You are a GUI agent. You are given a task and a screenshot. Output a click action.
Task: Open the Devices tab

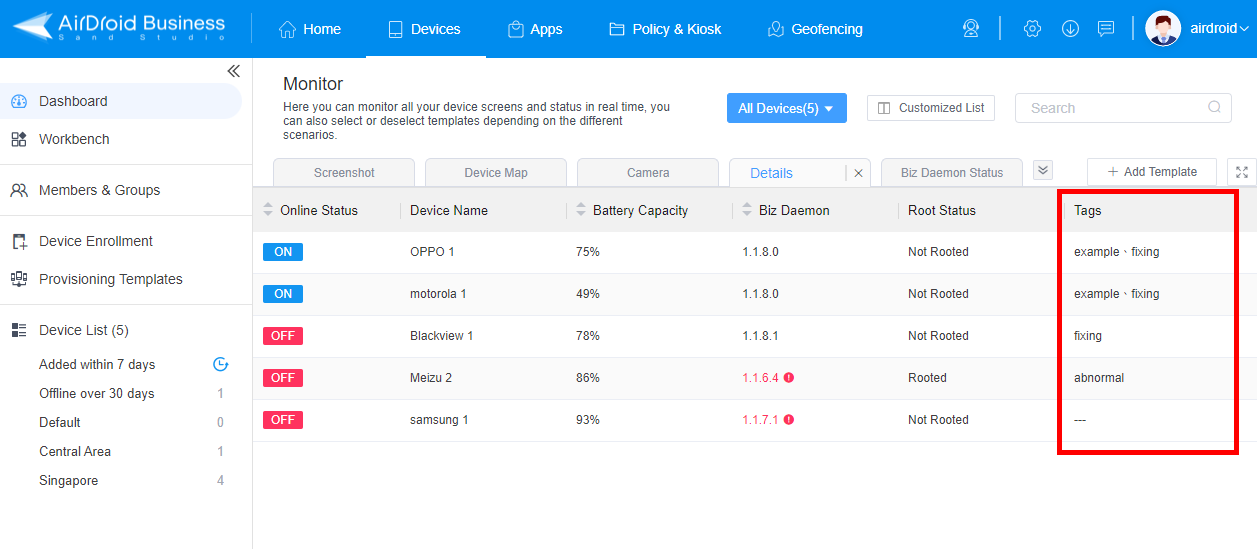click(x=424, y=29)
